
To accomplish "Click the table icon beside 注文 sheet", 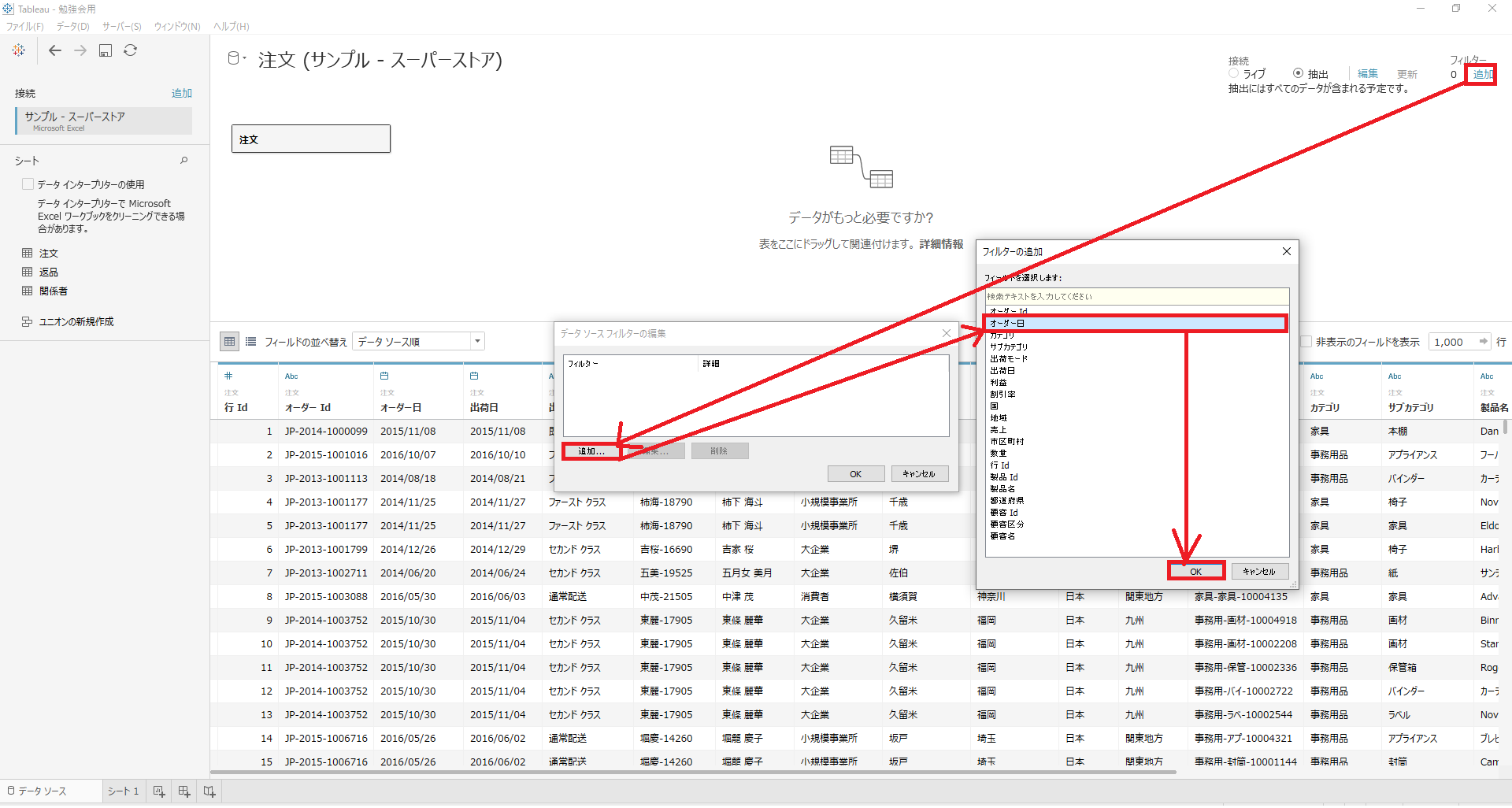I will tap(28, 254).
